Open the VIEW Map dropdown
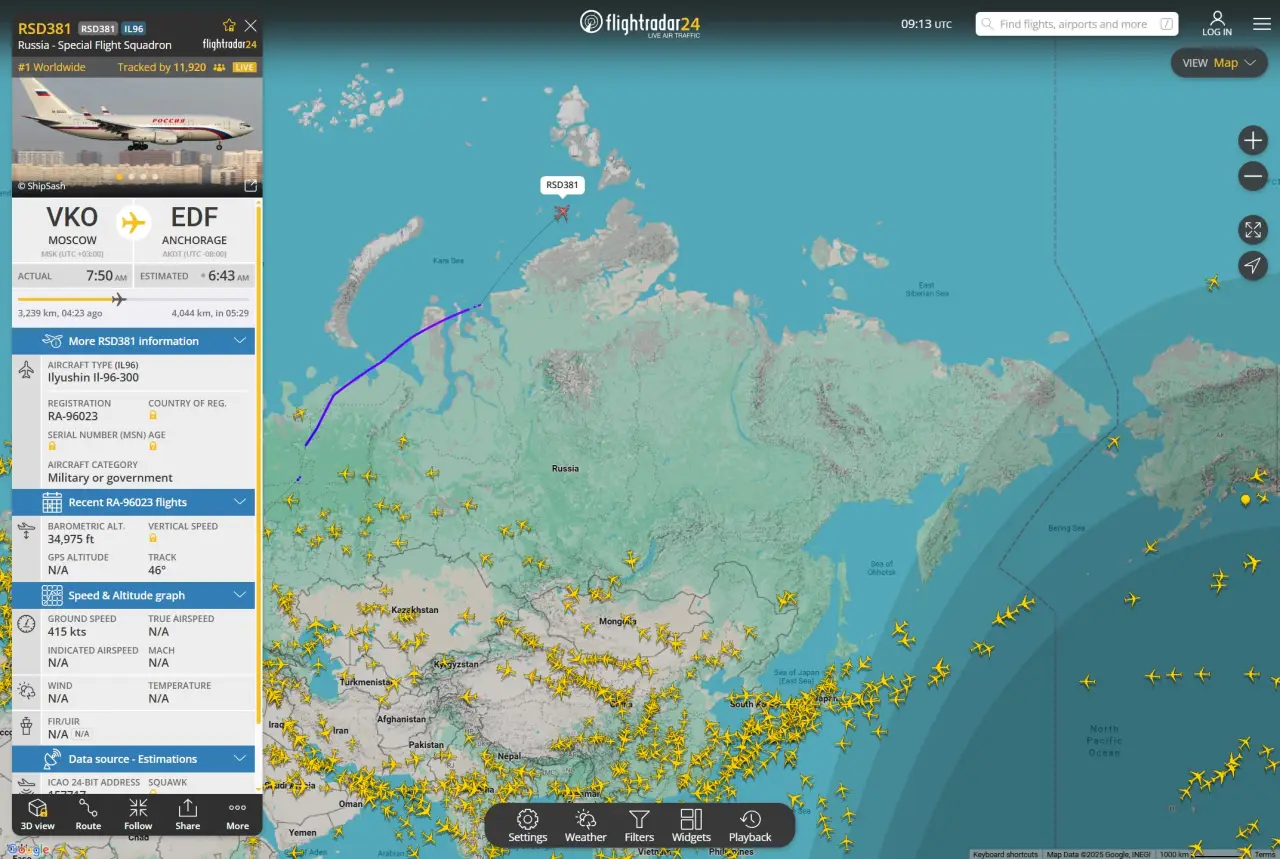1280x859 pixels. [x=1219, y=63]
